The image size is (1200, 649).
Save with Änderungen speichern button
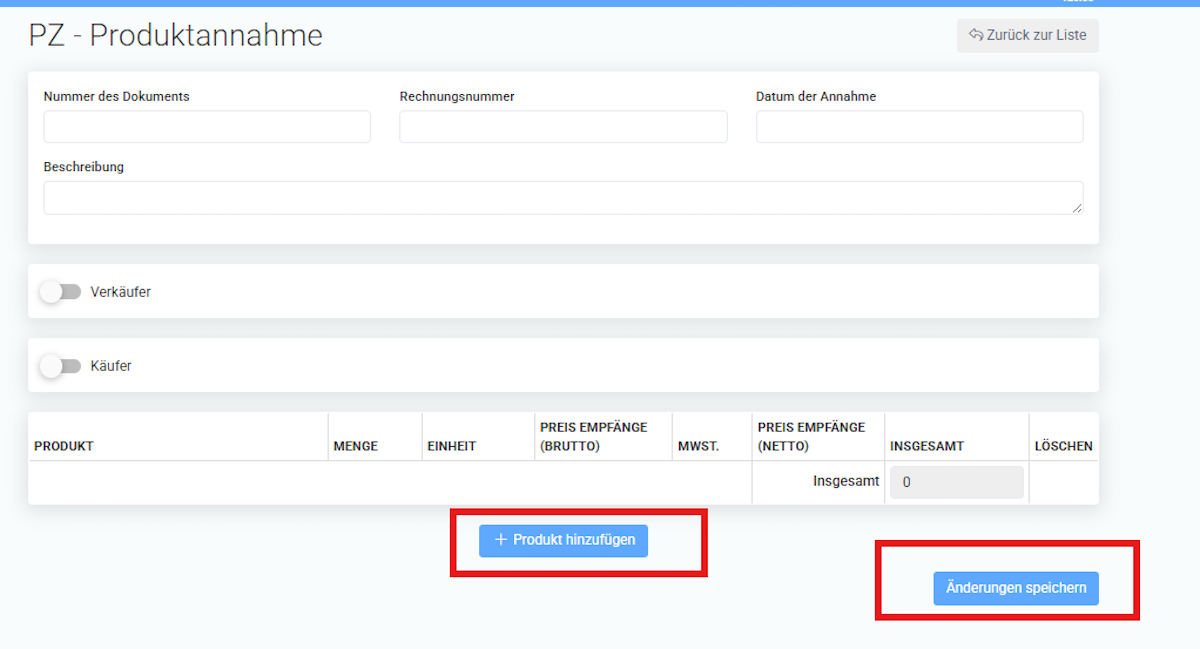click(1016, 588)
